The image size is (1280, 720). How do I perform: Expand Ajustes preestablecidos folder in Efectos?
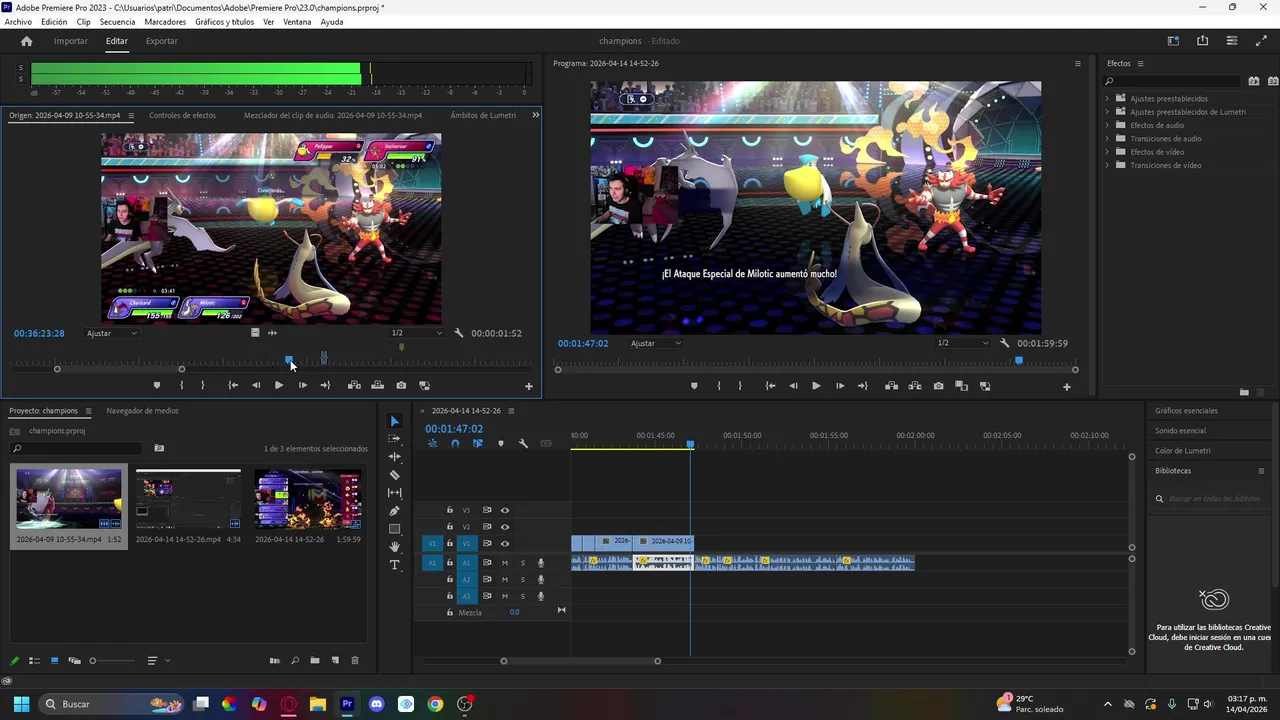(1107, 98)
